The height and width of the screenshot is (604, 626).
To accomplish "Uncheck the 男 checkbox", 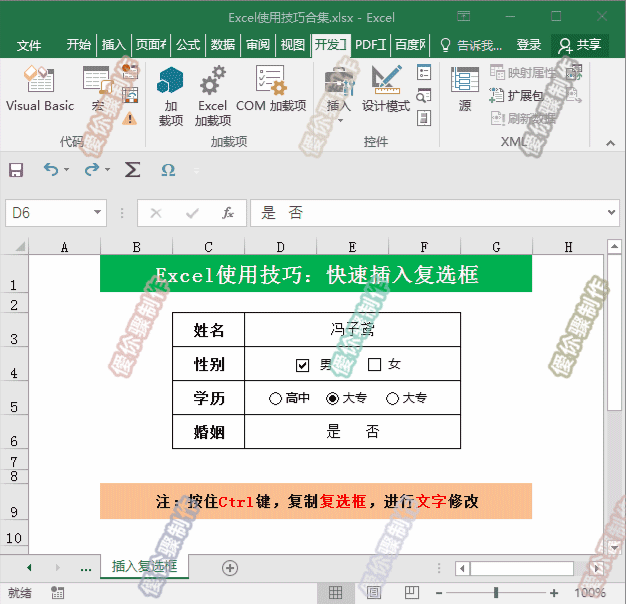I will (302, 365).
